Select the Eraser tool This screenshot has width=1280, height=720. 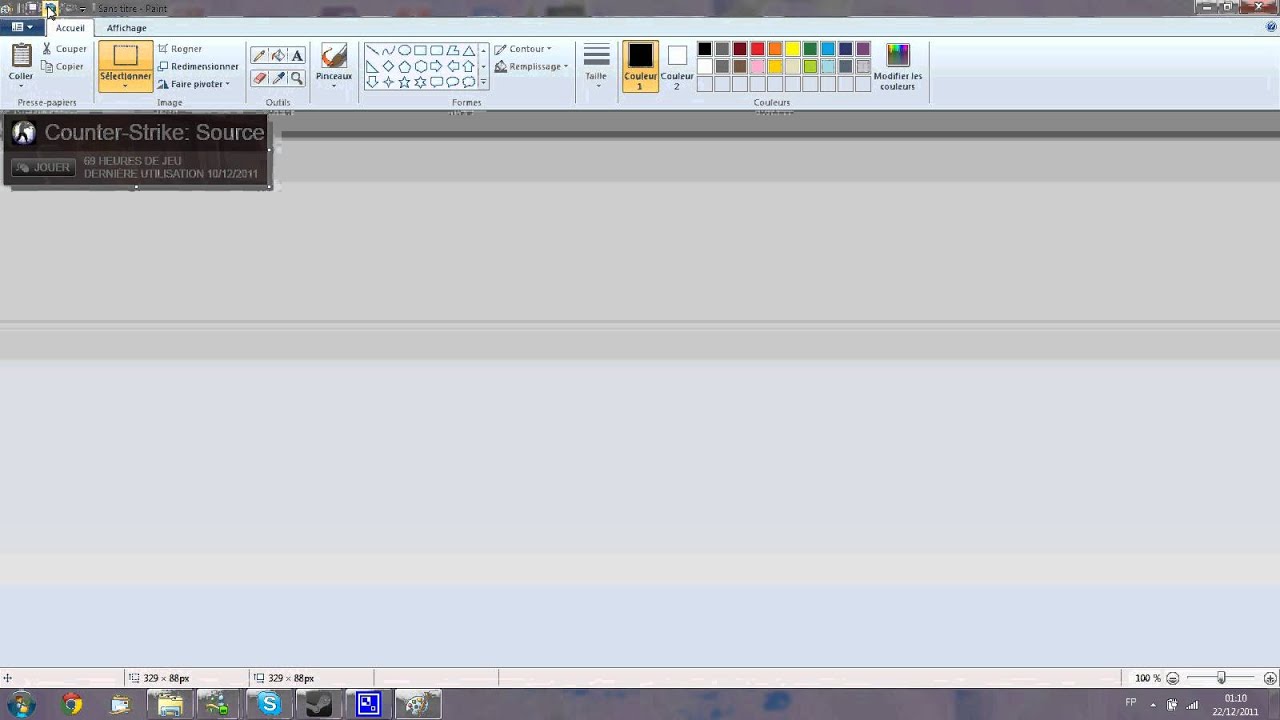coord(259,78)
